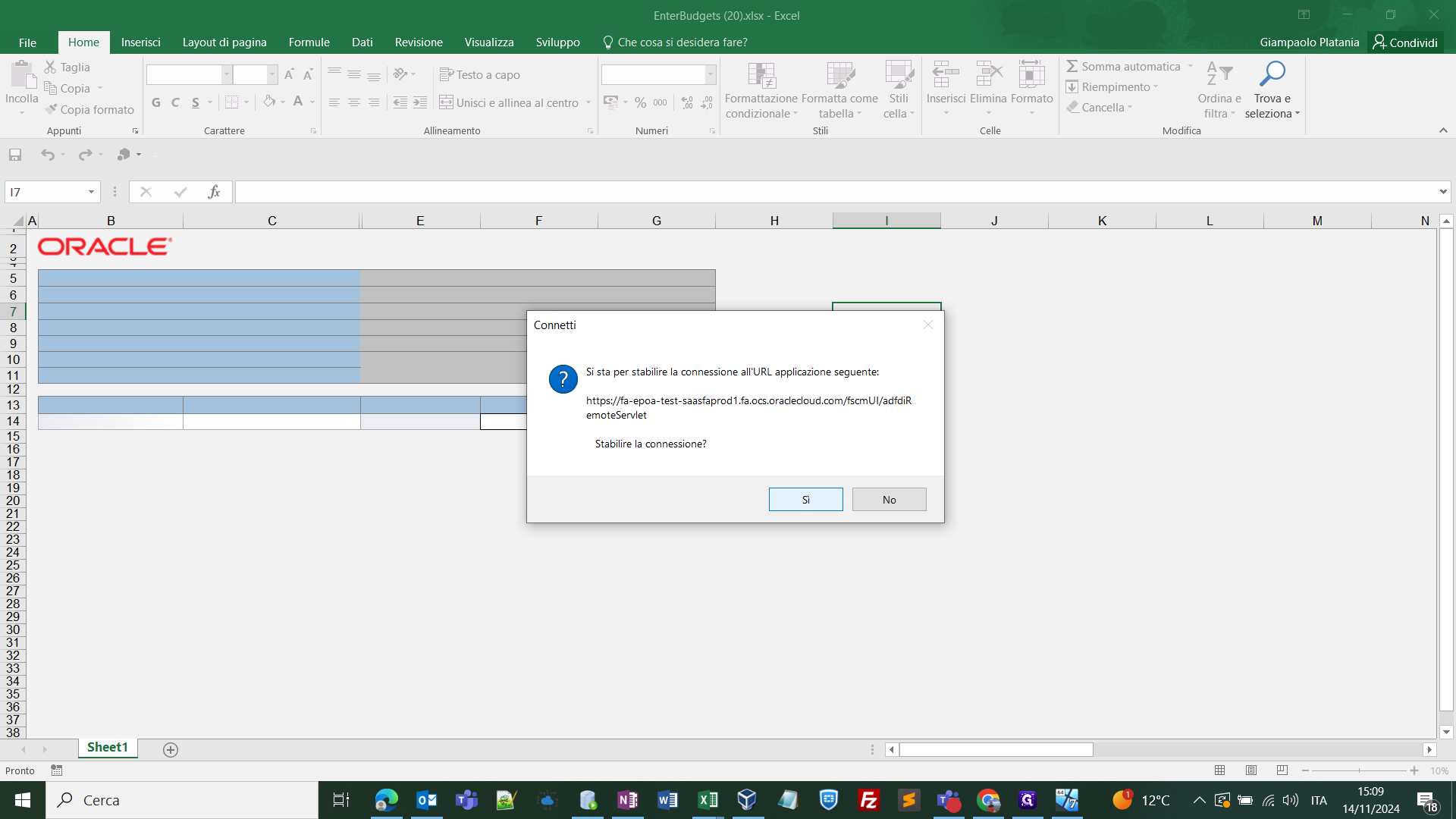Click Trova e seleziona magnifier icon
Image resolution: width=1456 pixels, height=819 pixels.
(x=1272, y=74)
